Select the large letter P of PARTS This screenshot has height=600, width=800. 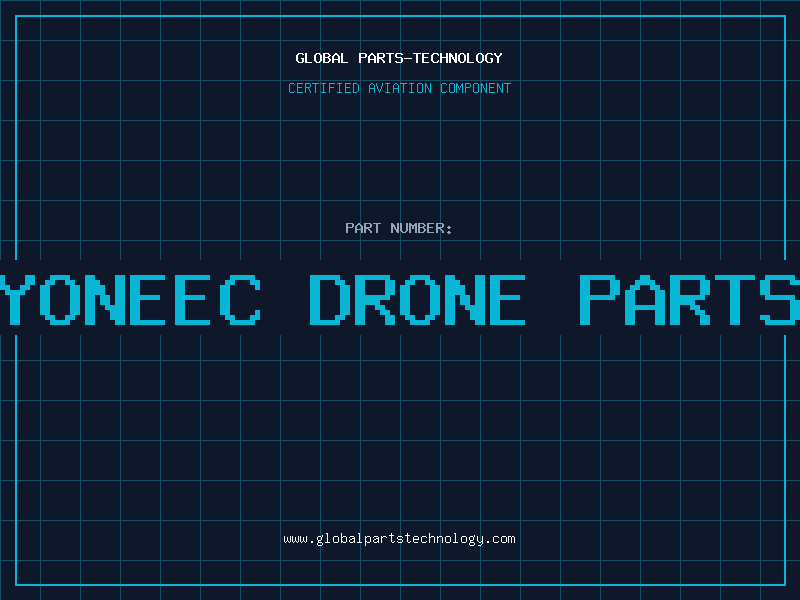coord(600,300)
